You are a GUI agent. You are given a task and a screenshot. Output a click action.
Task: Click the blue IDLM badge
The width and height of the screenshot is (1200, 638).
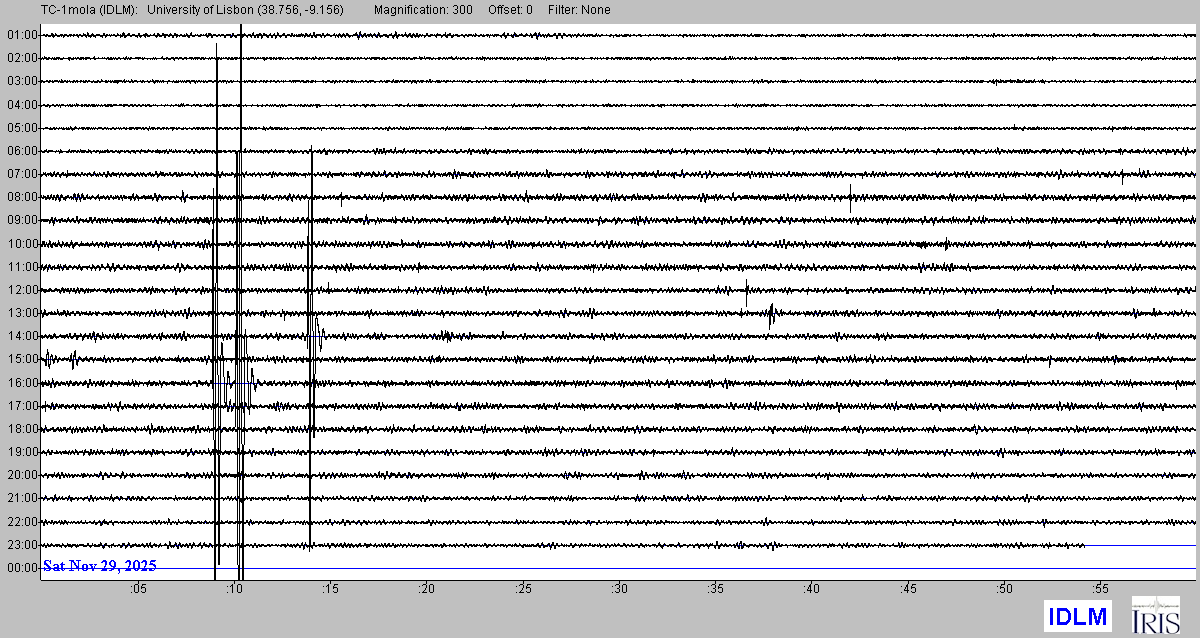[1077, 616]
